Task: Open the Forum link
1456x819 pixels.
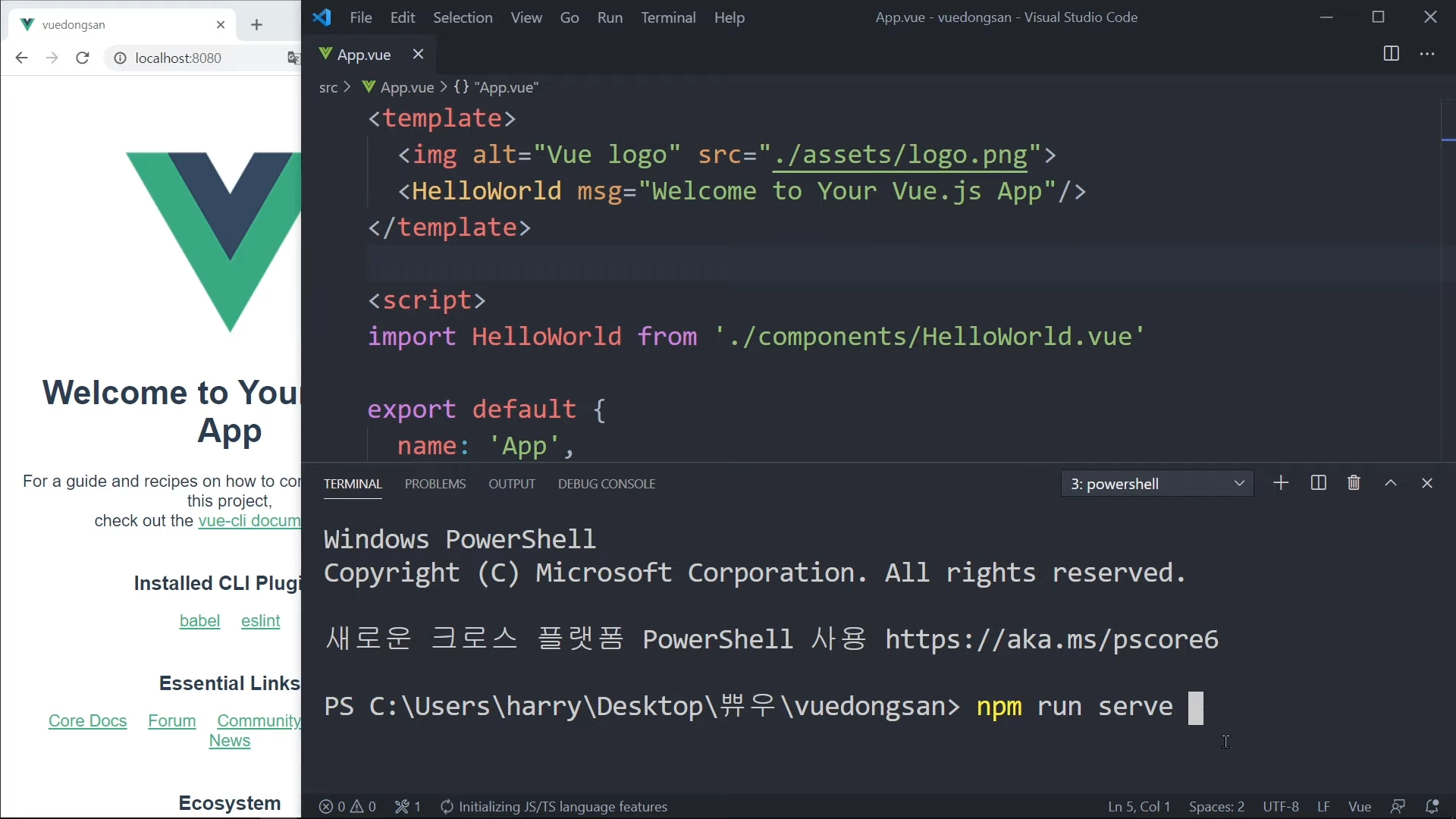Action: [172, 721]
